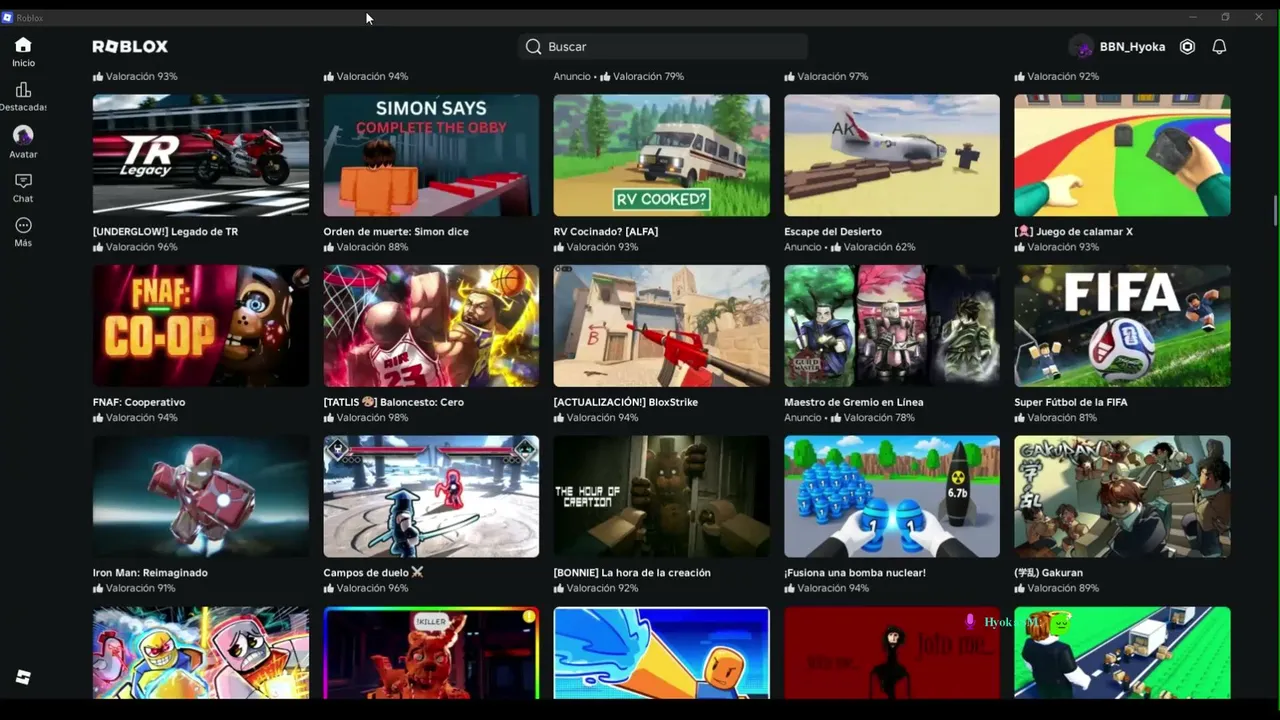This screenshot has width=1280, height=720.
Task: Open "[BONNIE] La hora de la creación" title
Action: [632, 573]
